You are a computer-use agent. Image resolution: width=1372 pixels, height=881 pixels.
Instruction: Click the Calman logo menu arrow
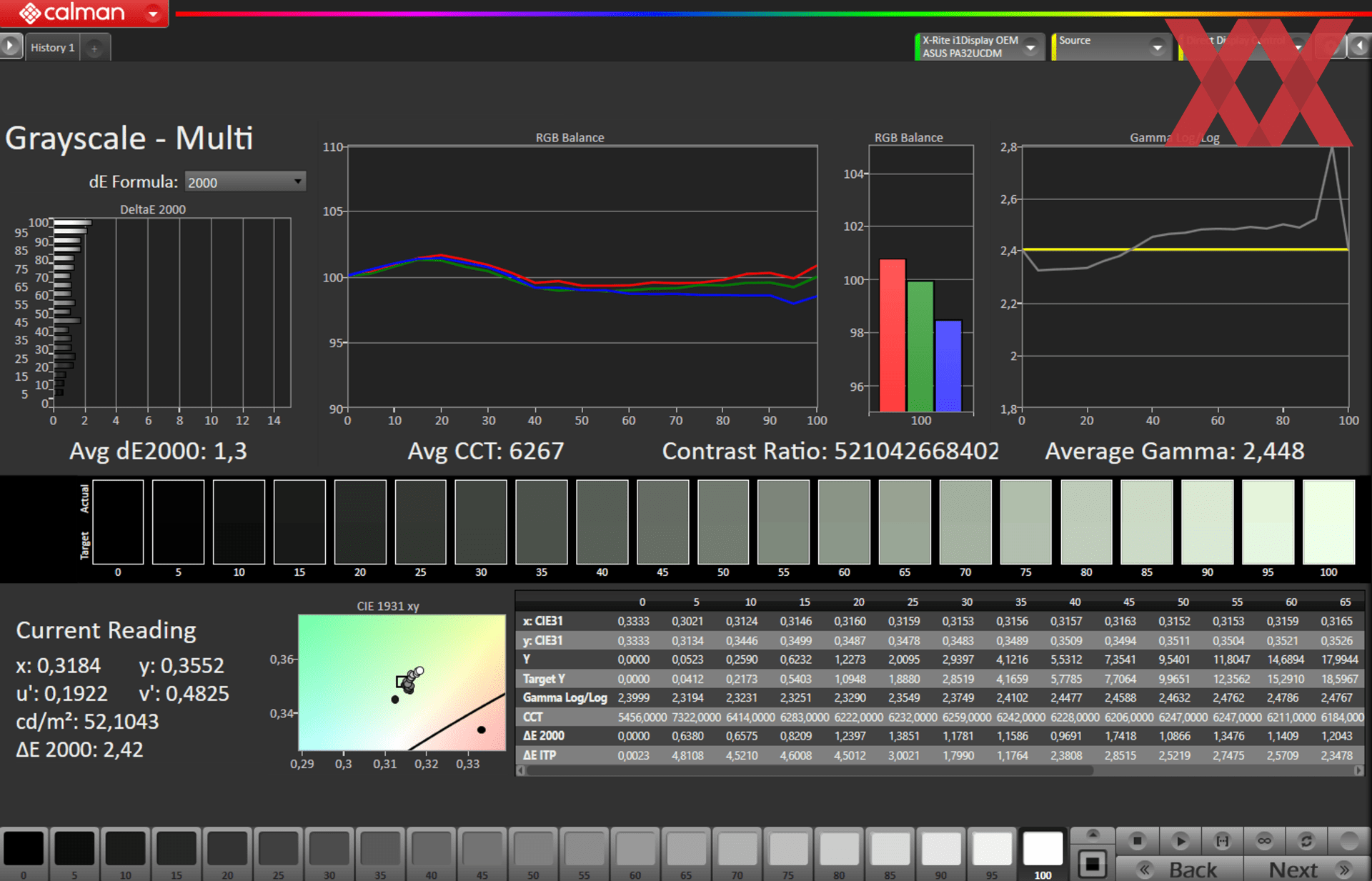tap(153, 13)
